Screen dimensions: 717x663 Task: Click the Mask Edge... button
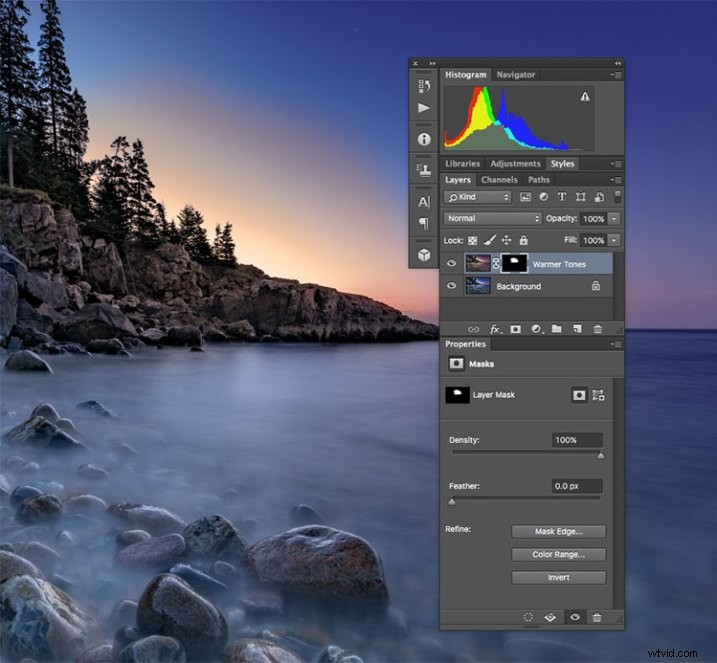pyautogui.click(x=558, y=531)
